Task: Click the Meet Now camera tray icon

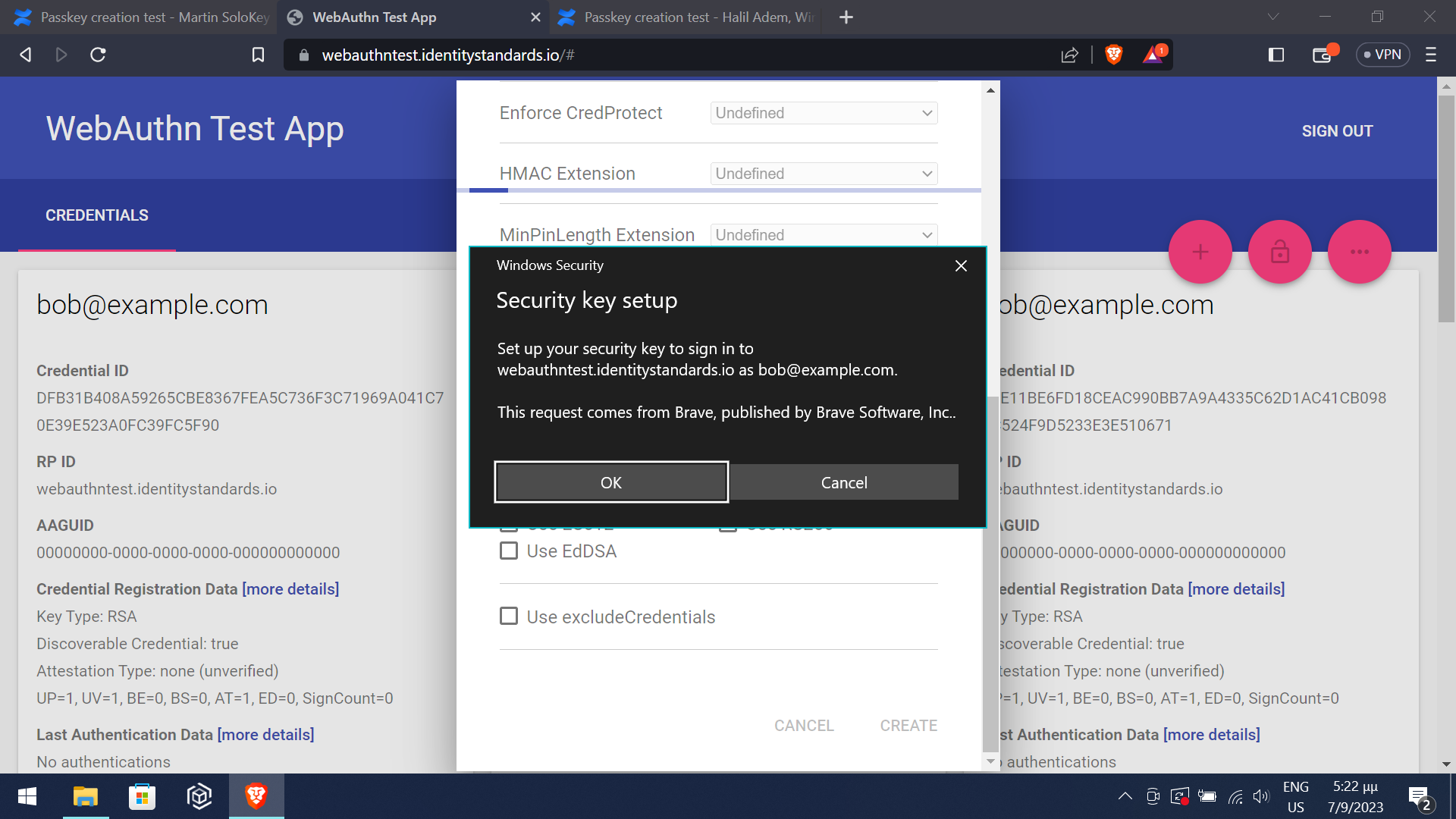Action: [1153, 796]
